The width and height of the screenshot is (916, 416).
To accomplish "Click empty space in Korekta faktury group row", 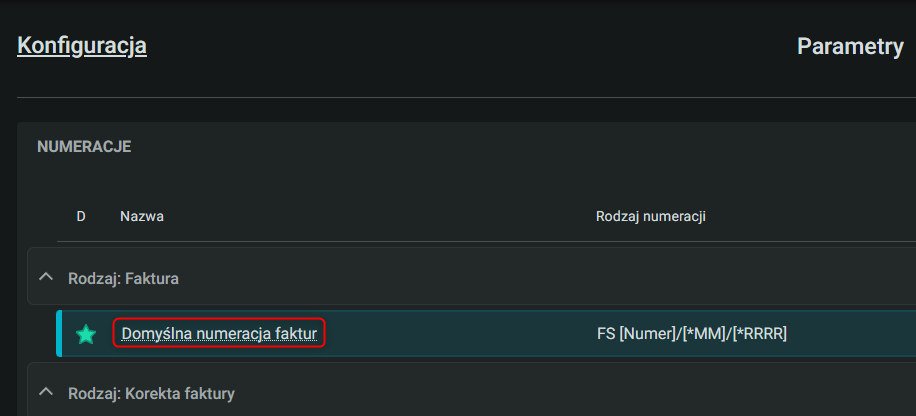I will 526,393.
